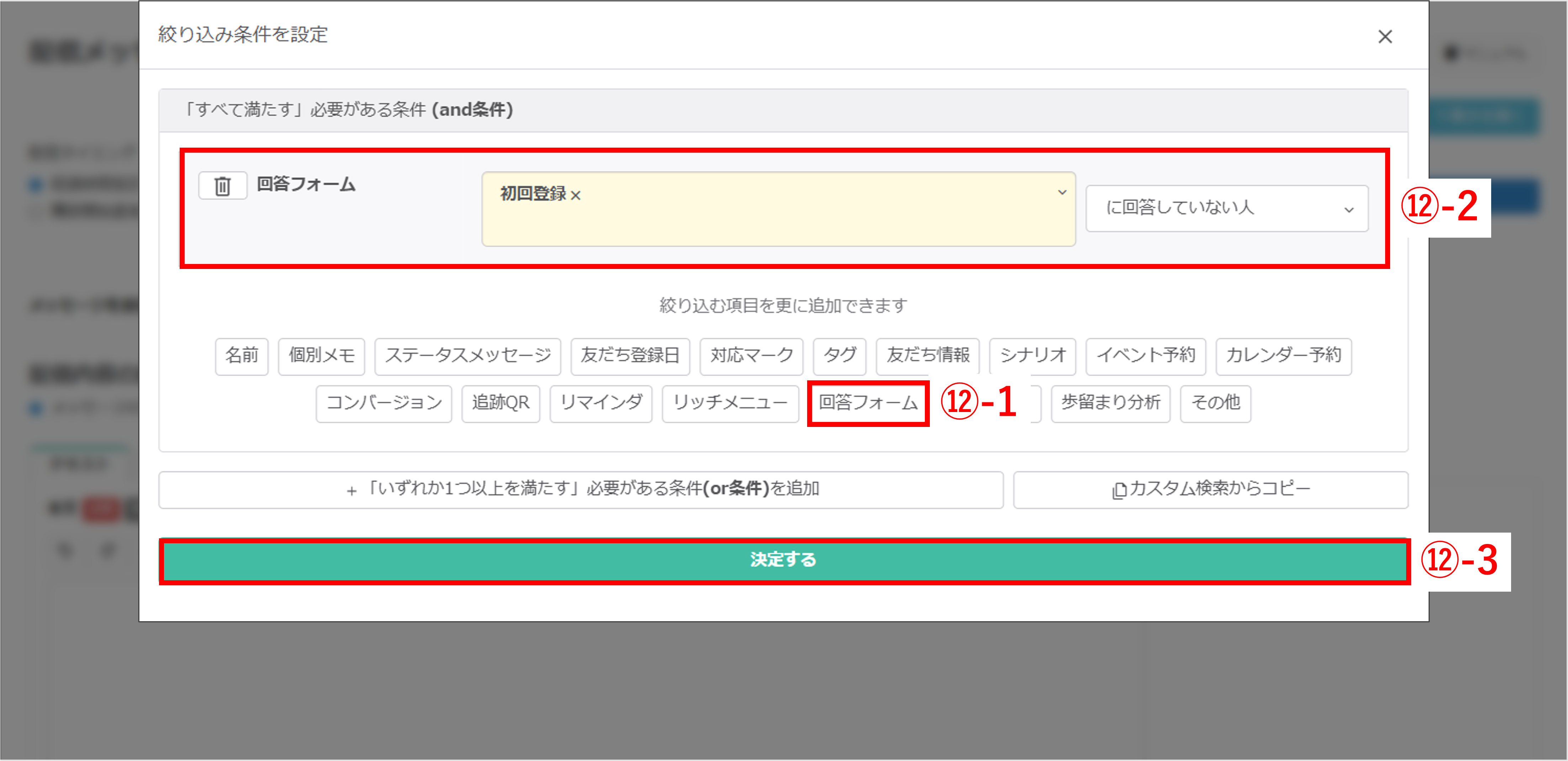
Task: Expand the form selection dropdown arrow
Action: (1061, 192)
